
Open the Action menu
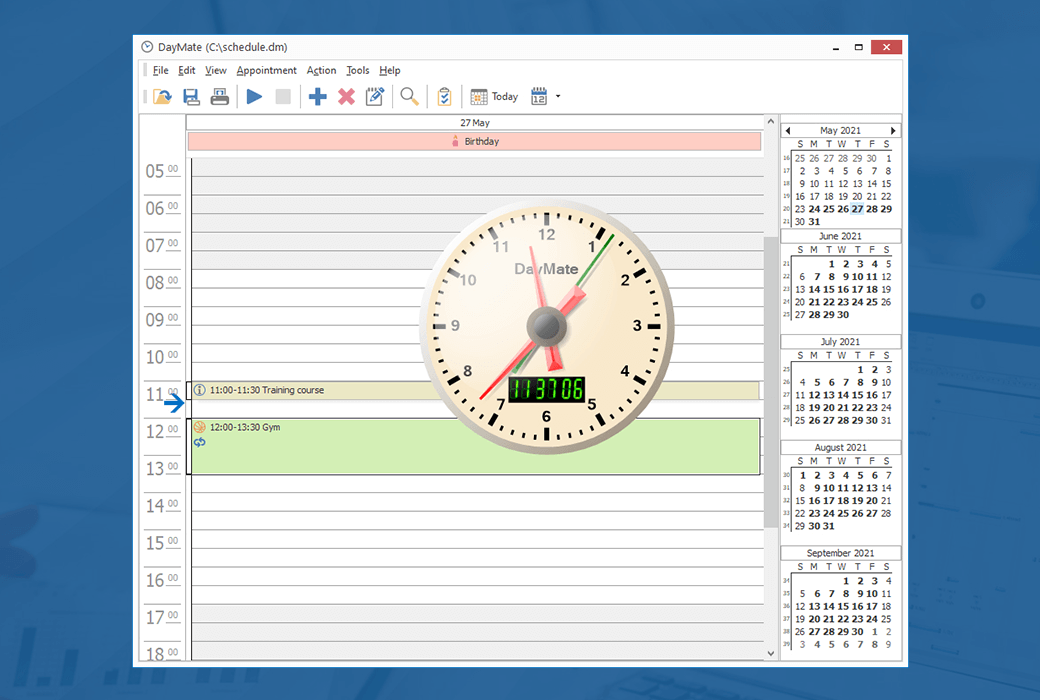coord(321,70)
